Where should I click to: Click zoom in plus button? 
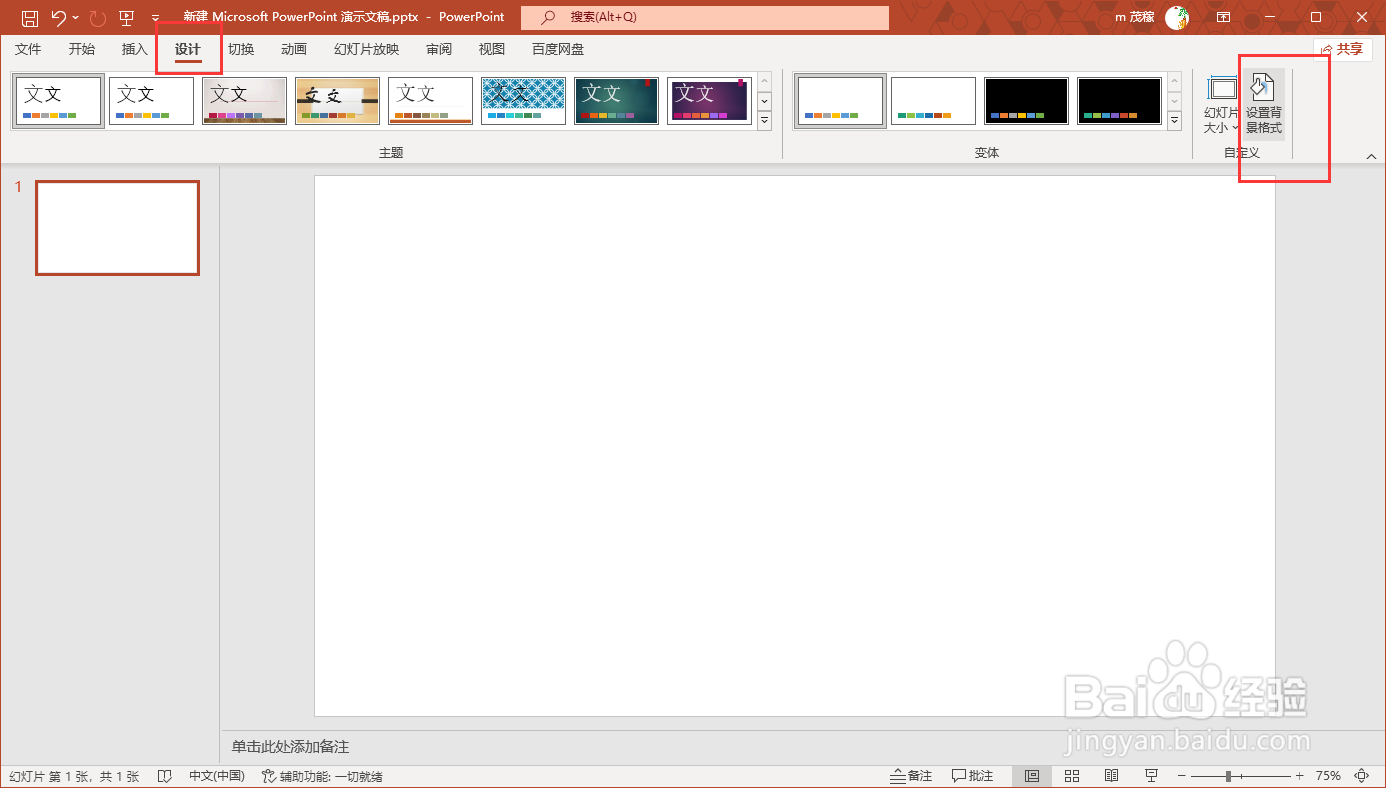[x=1300, y=776]
